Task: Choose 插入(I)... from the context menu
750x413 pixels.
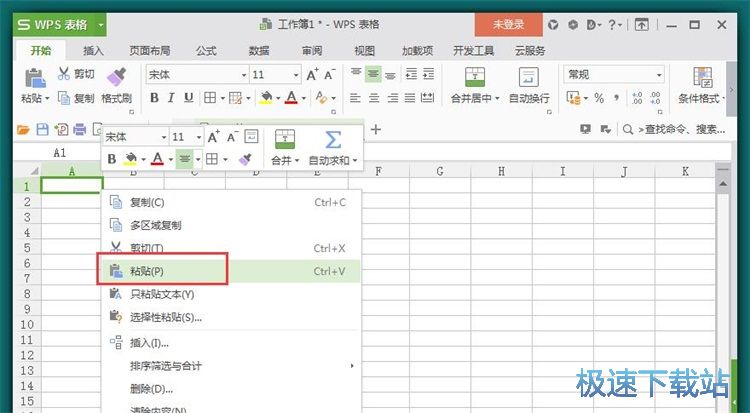Action: [x=232, y=343]
